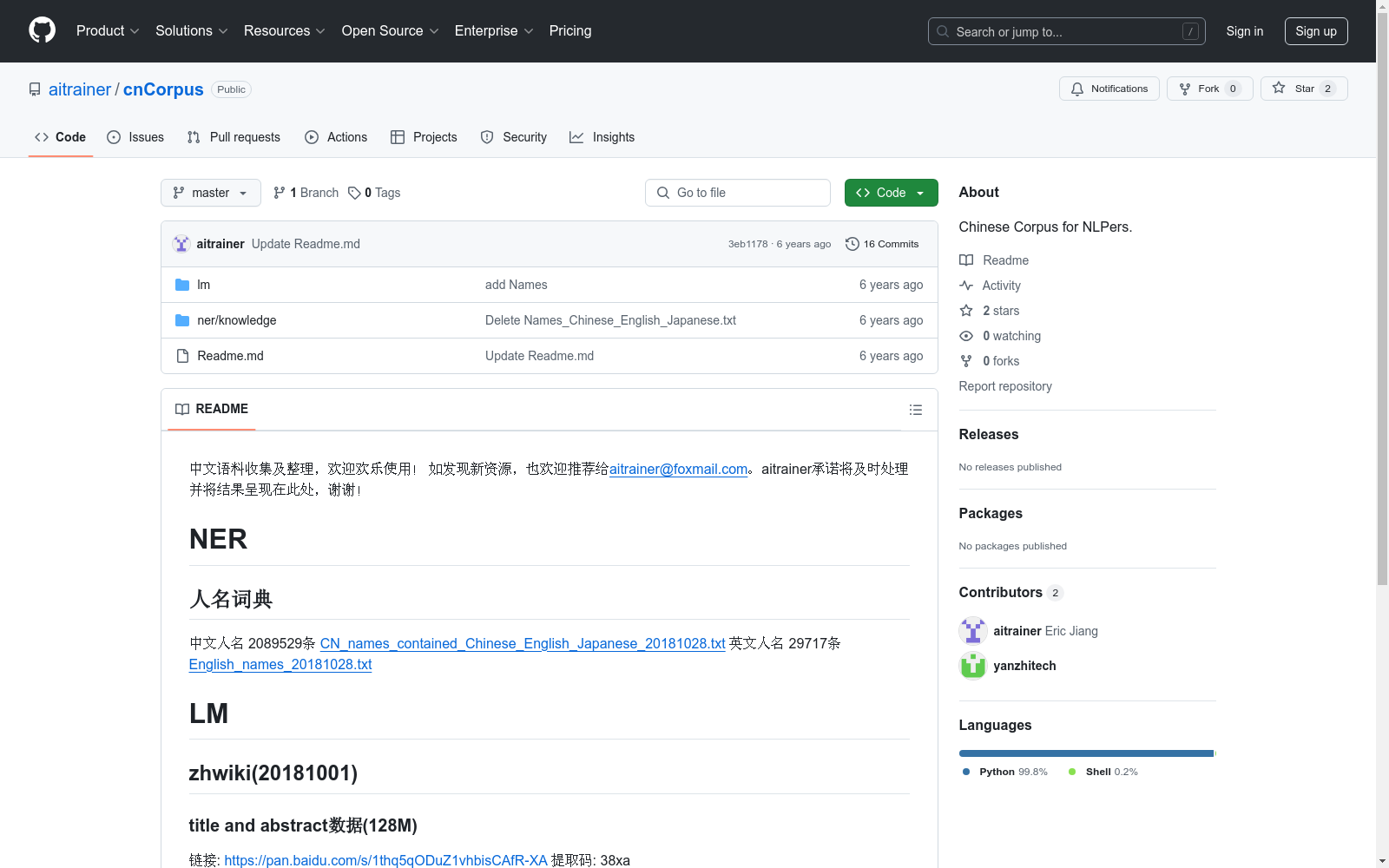Fork this repository
This screenshot has height=868, width=1389.
[1209, 89]
